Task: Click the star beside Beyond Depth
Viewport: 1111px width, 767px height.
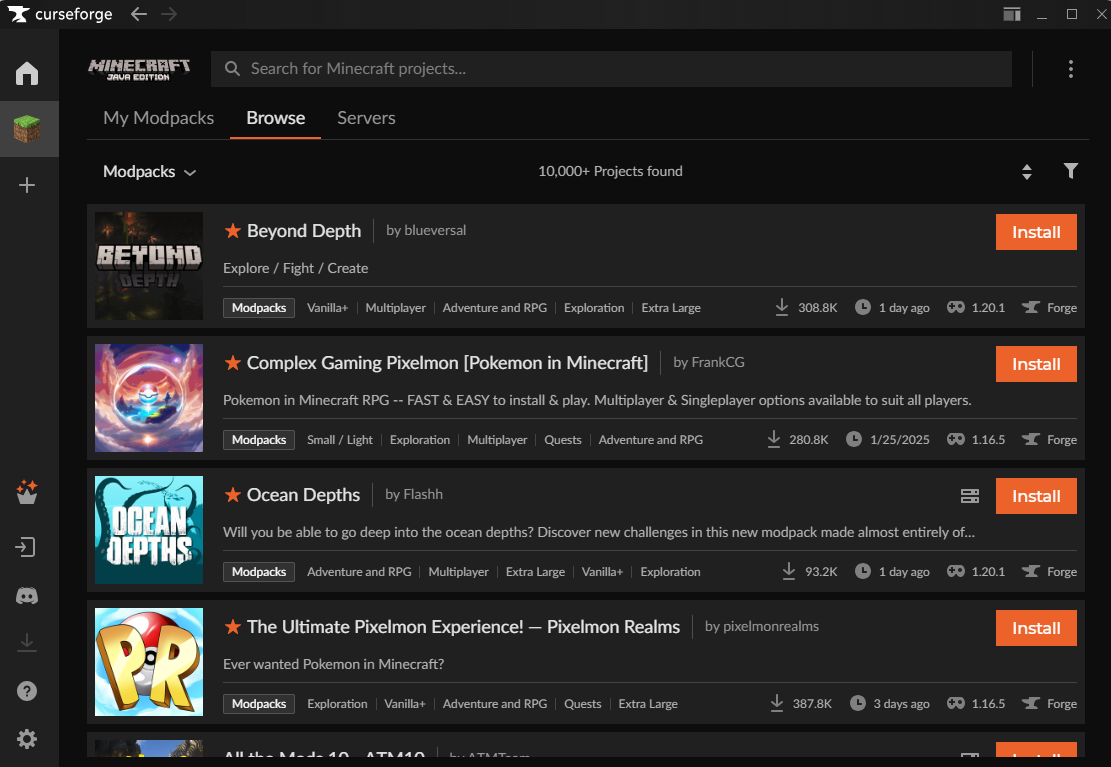Action: [x=232, y=230]
